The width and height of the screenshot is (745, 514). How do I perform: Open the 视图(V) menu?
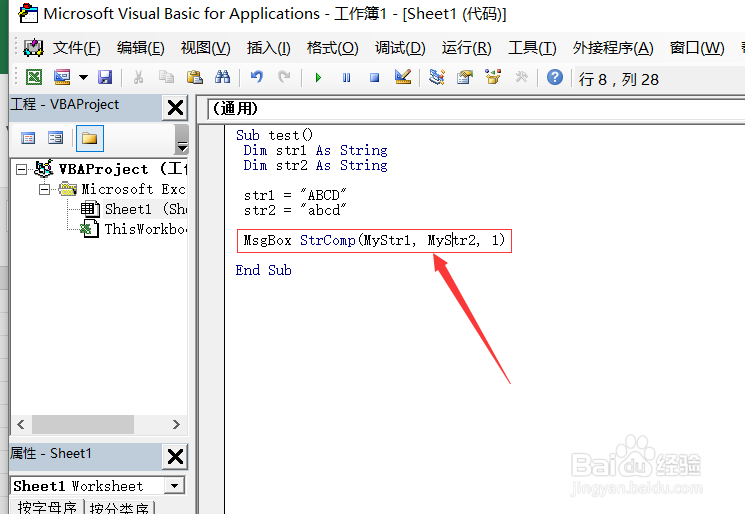206,48
